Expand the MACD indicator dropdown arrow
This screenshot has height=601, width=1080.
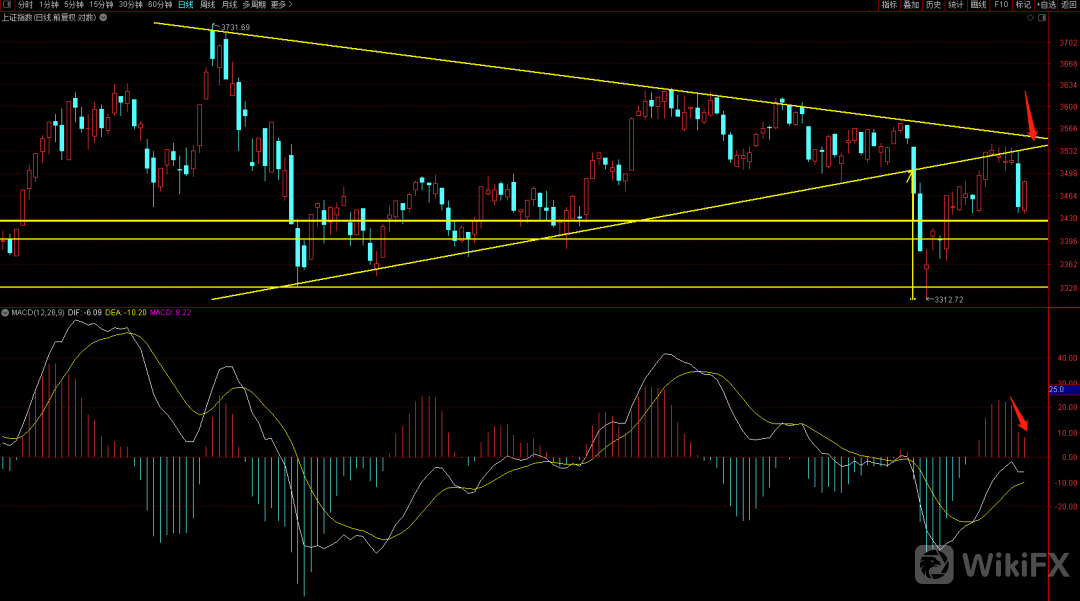5,313
